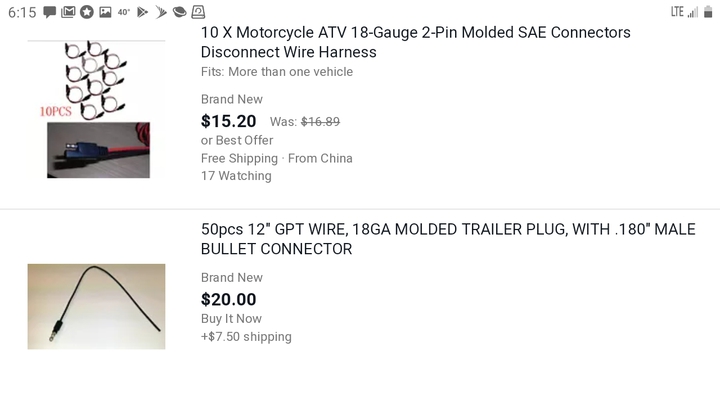Tap the 40° weather temperature indicator
The width and height of the screenshot is (720, 405).
[x=124, y=12]
